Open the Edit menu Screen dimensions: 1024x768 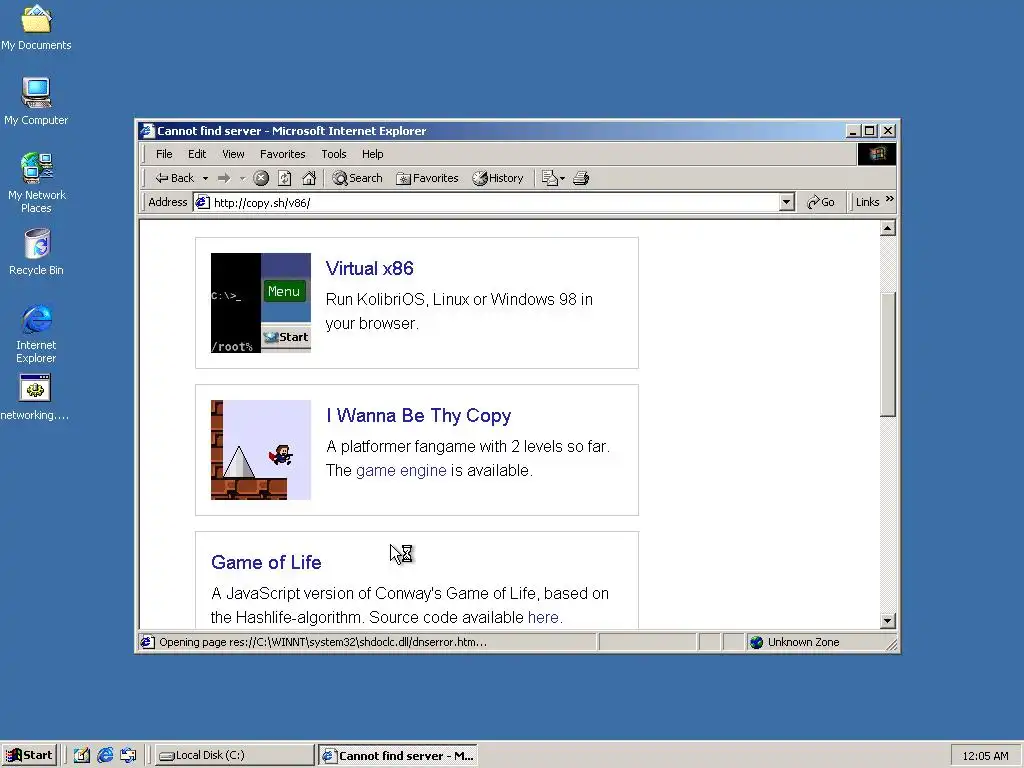[x=197, y=154]
